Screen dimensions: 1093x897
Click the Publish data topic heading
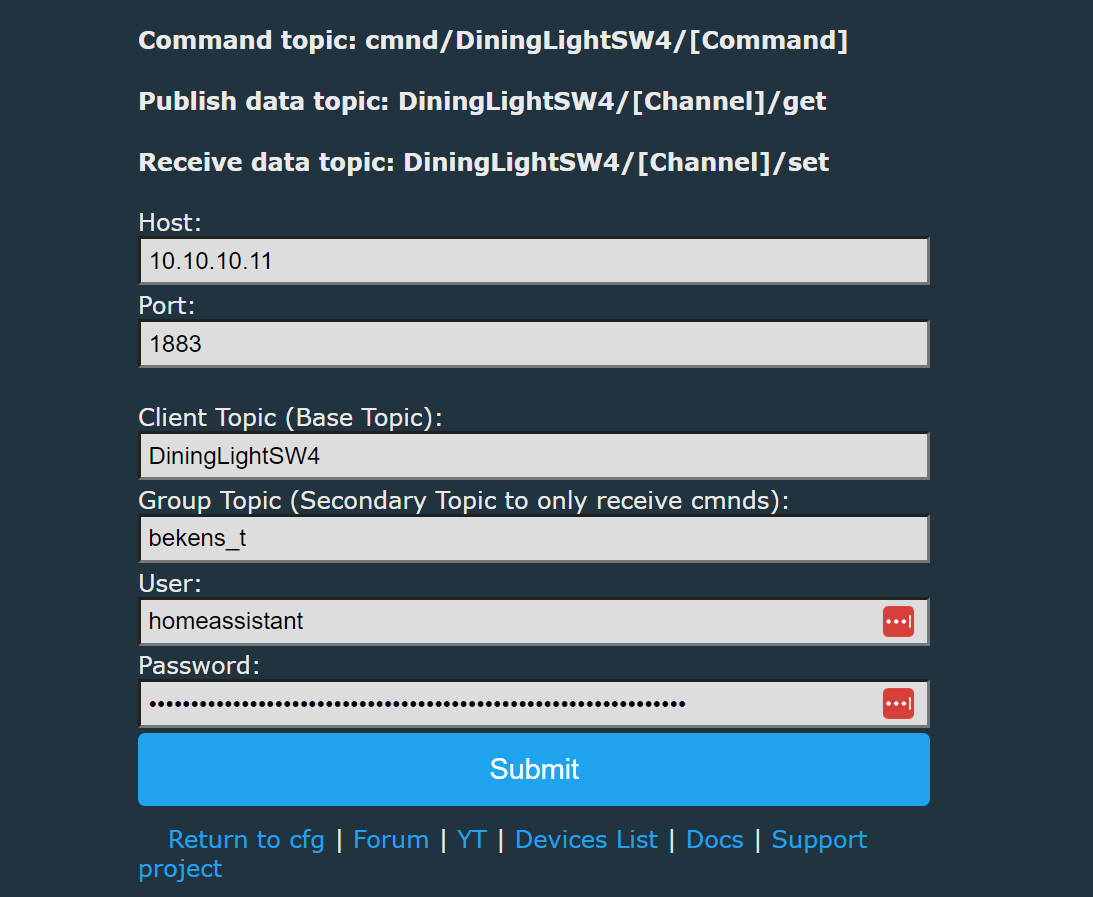coord(482,102)
